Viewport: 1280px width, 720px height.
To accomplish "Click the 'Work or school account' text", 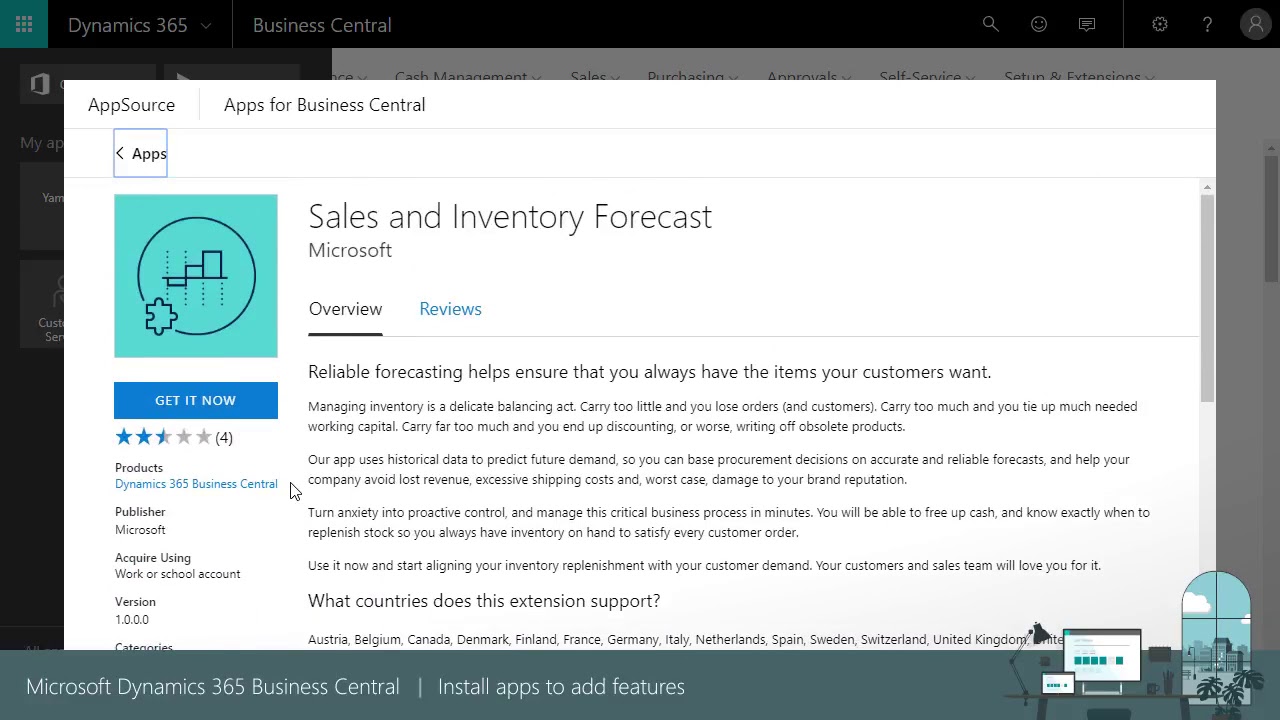I will (x=178, y=574).
